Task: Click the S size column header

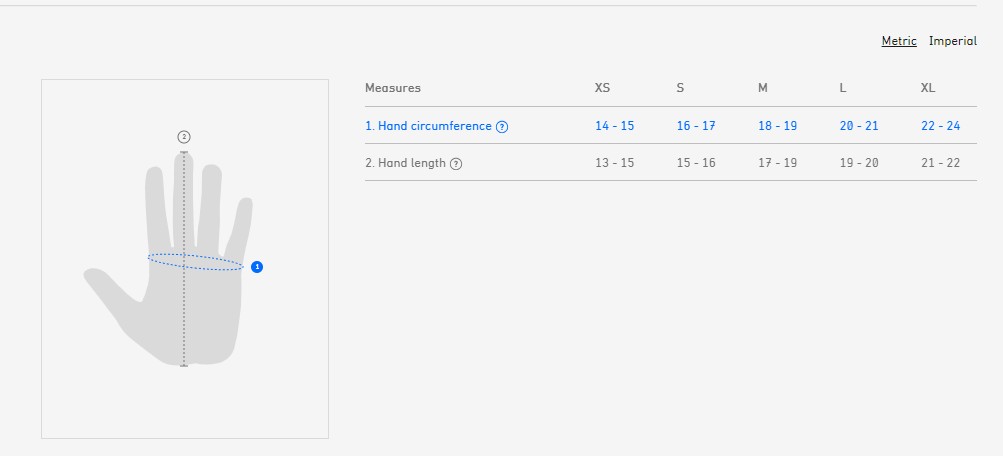Action: point(680,88)
